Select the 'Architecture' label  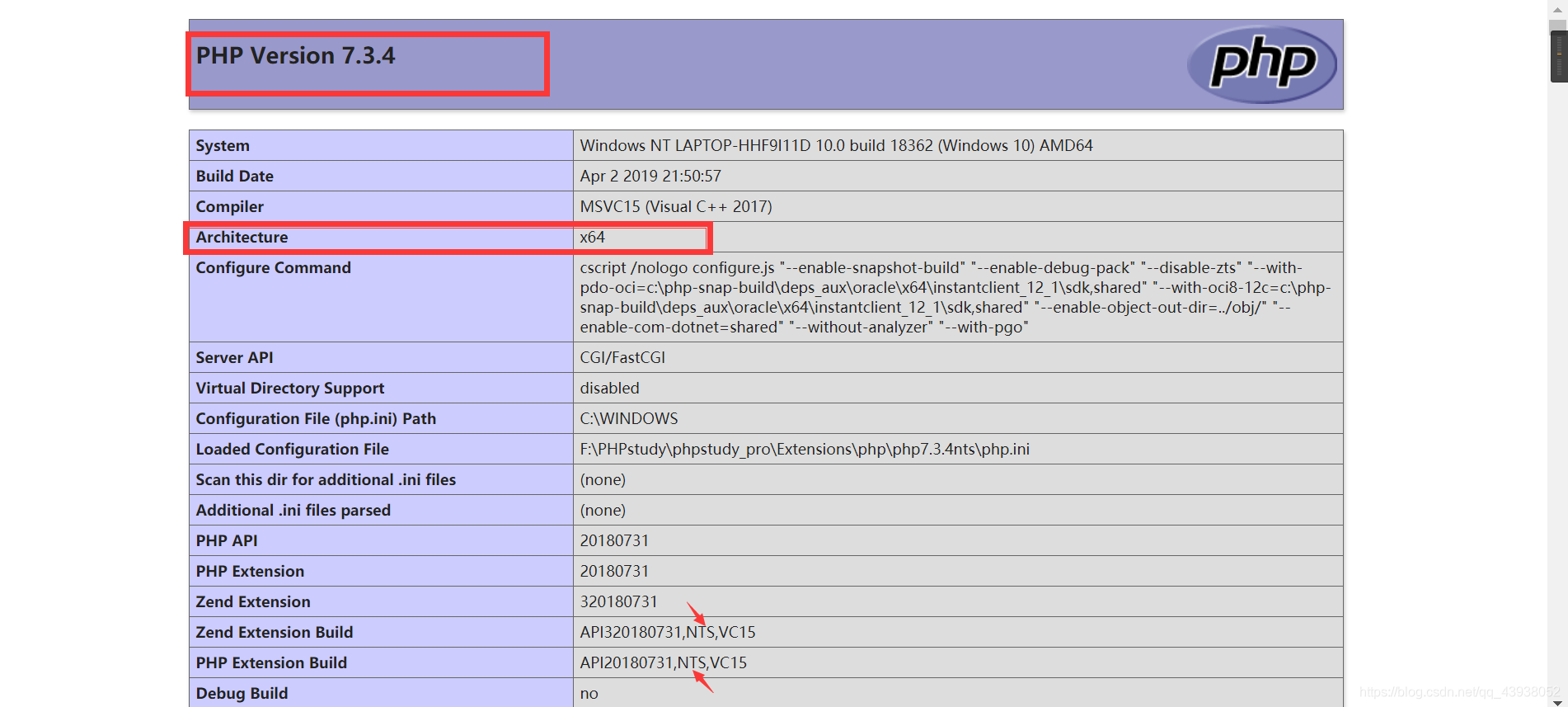coord(242,237)
